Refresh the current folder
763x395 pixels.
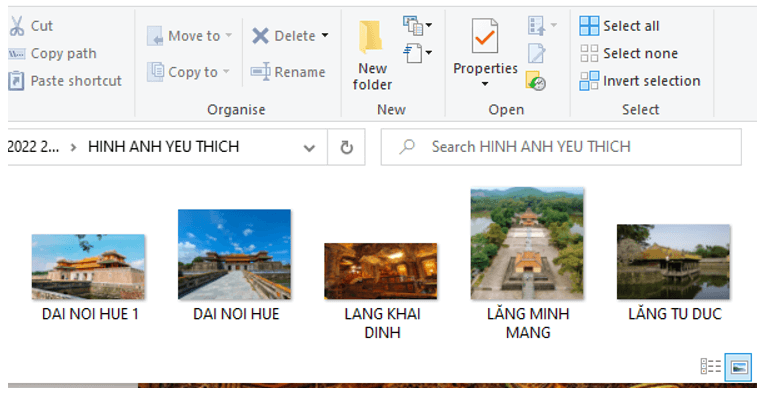pyautogui.click(x=346, y=147)
